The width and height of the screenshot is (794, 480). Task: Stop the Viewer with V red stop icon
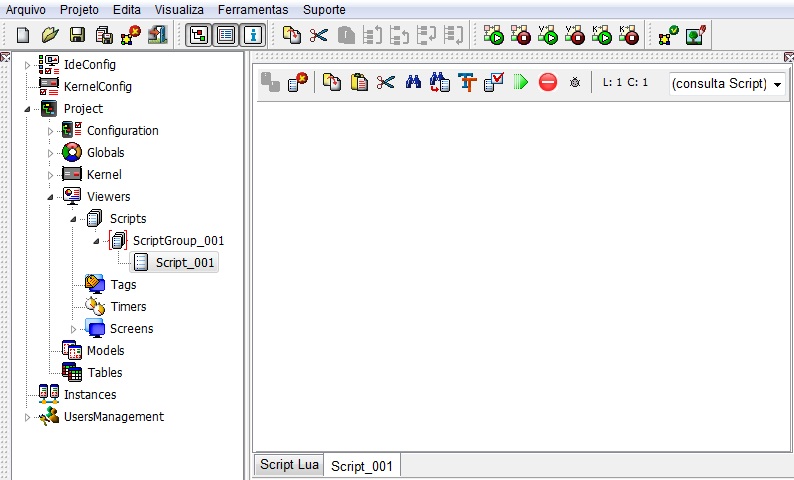(x=575, y=35)
